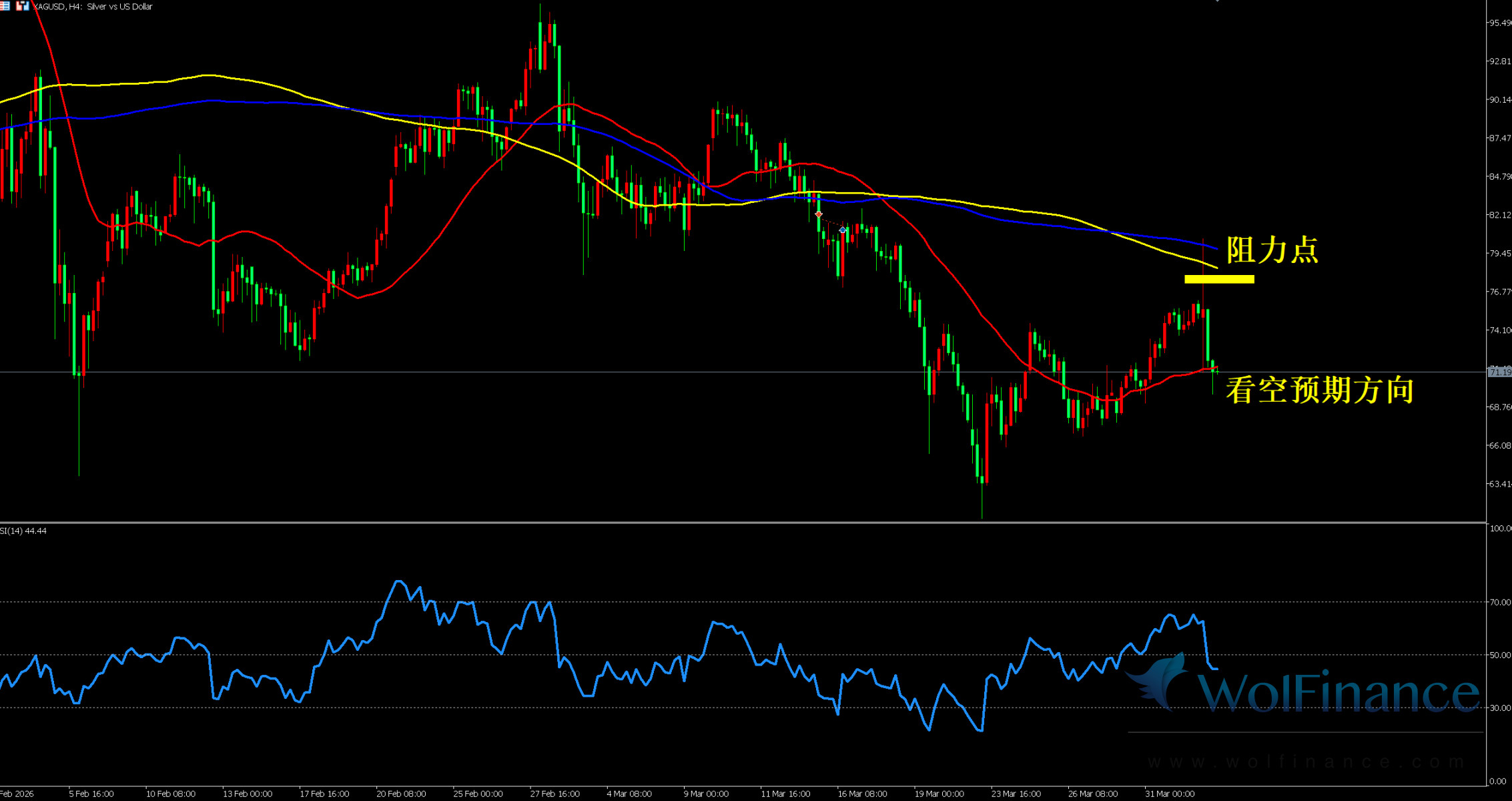Click the 95.49 price scale label
The width and height of the screenshot is (1512, 801).
[x=1500, y=23]
